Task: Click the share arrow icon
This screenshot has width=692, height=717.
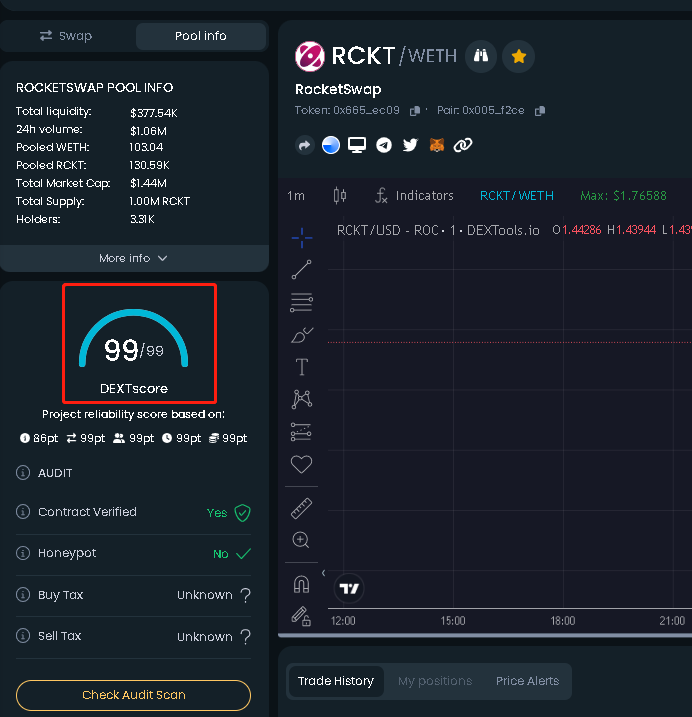Action: 305,145
